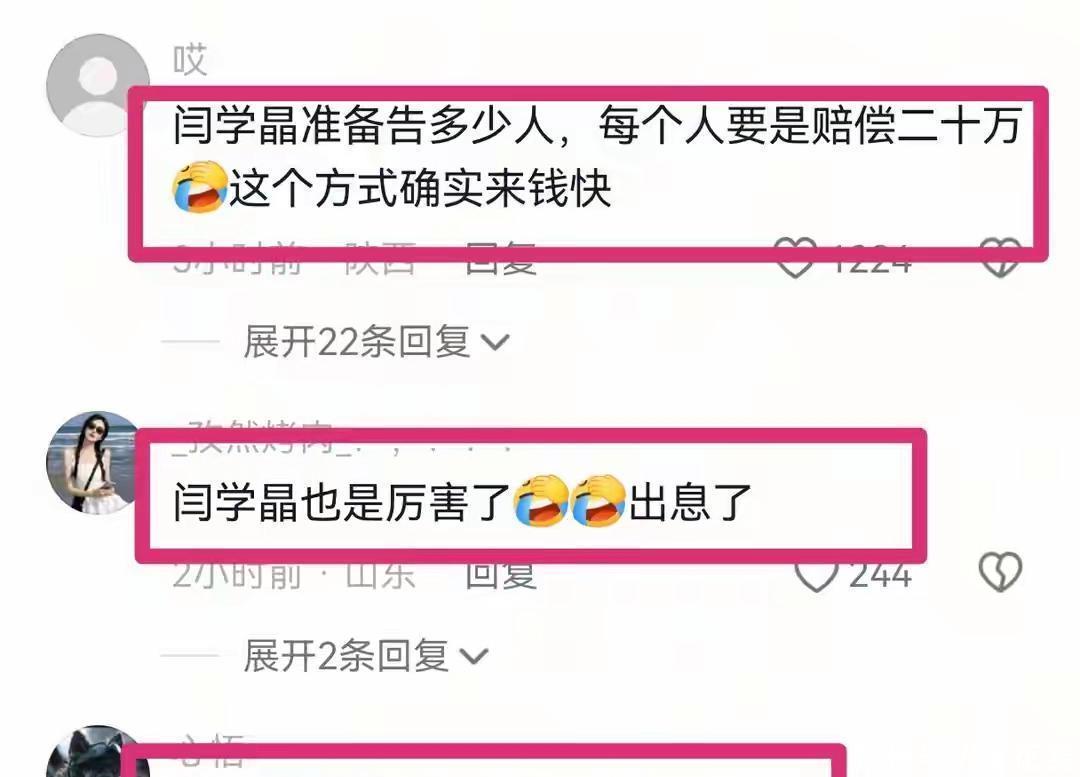Click the chevron next to 展开2条回复
The image size is (1080, 777).
point(474,656)
